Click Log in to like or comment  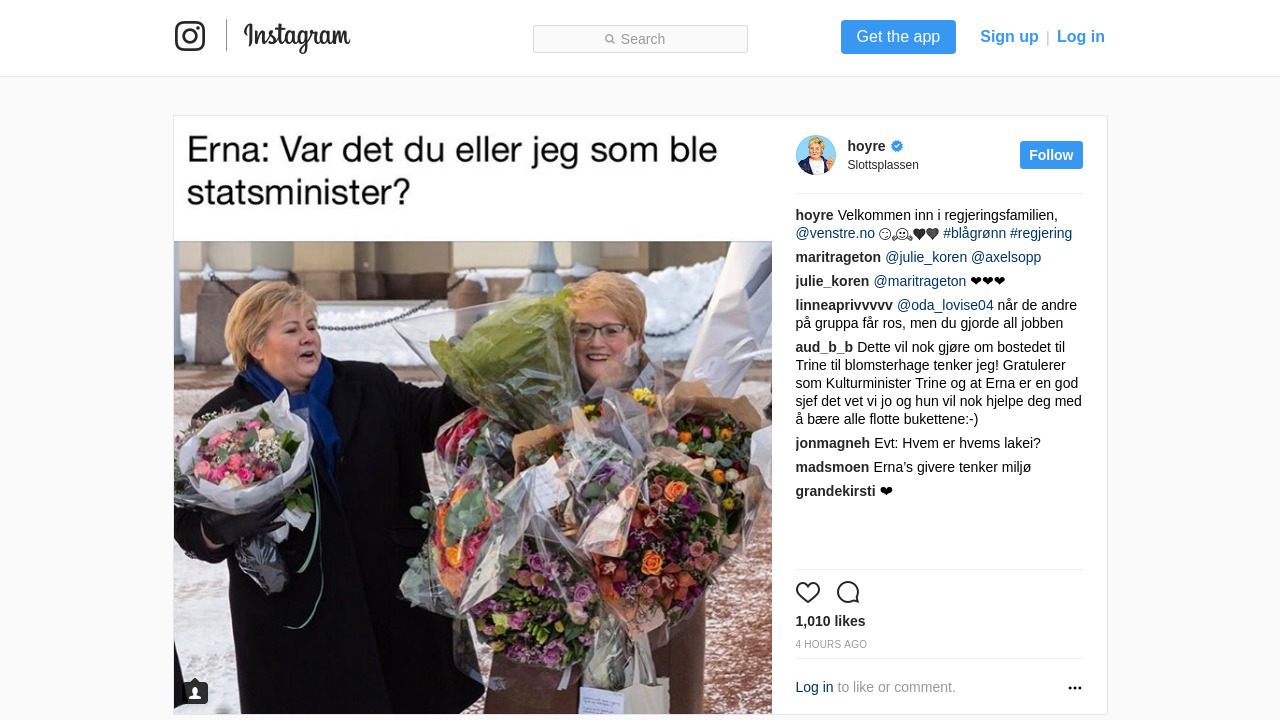click(814, 687)
